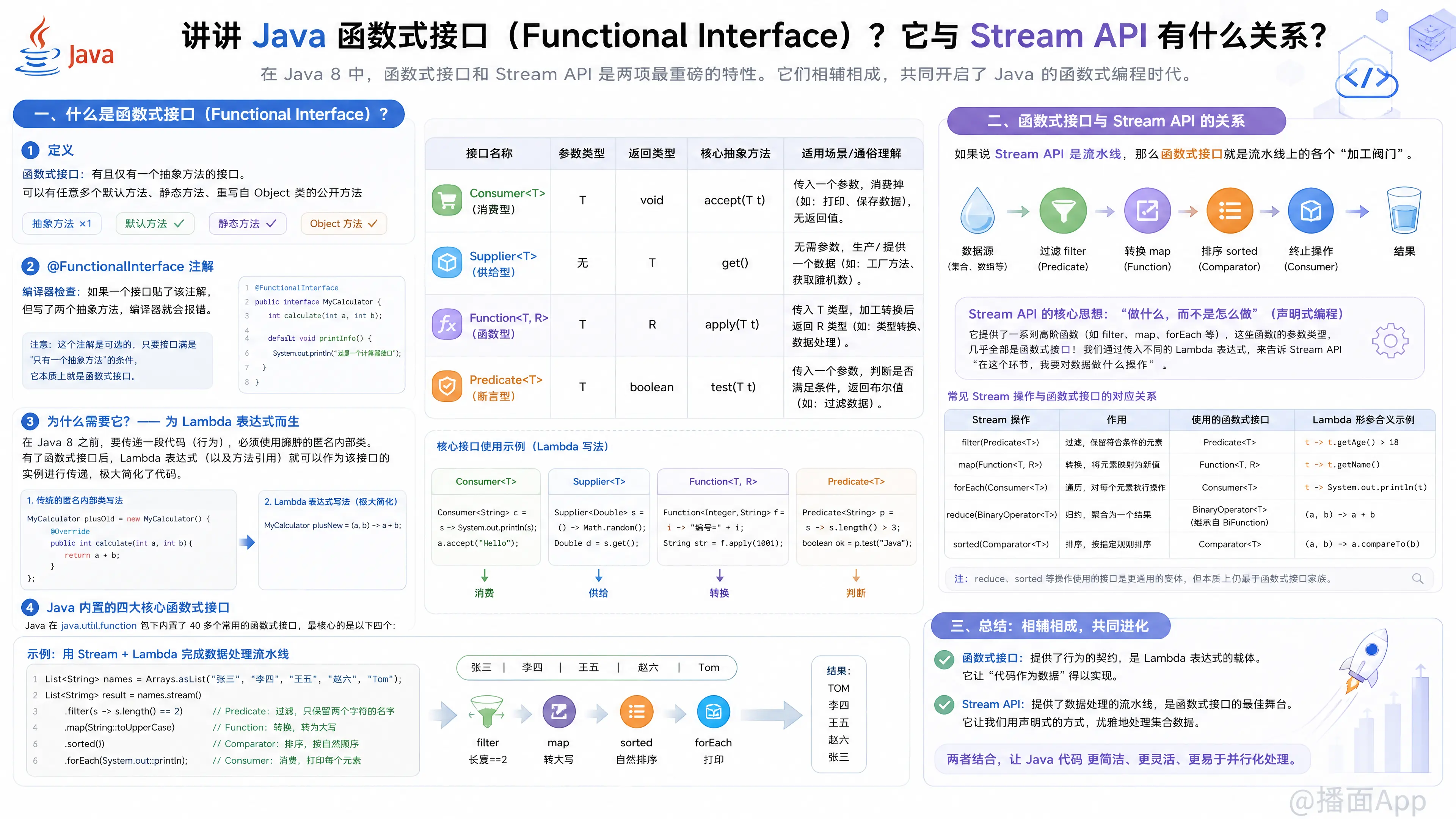Click the void return type cell
This screenshot has width=1456, height=819.
pyautogui.click(x=652, y=200)
